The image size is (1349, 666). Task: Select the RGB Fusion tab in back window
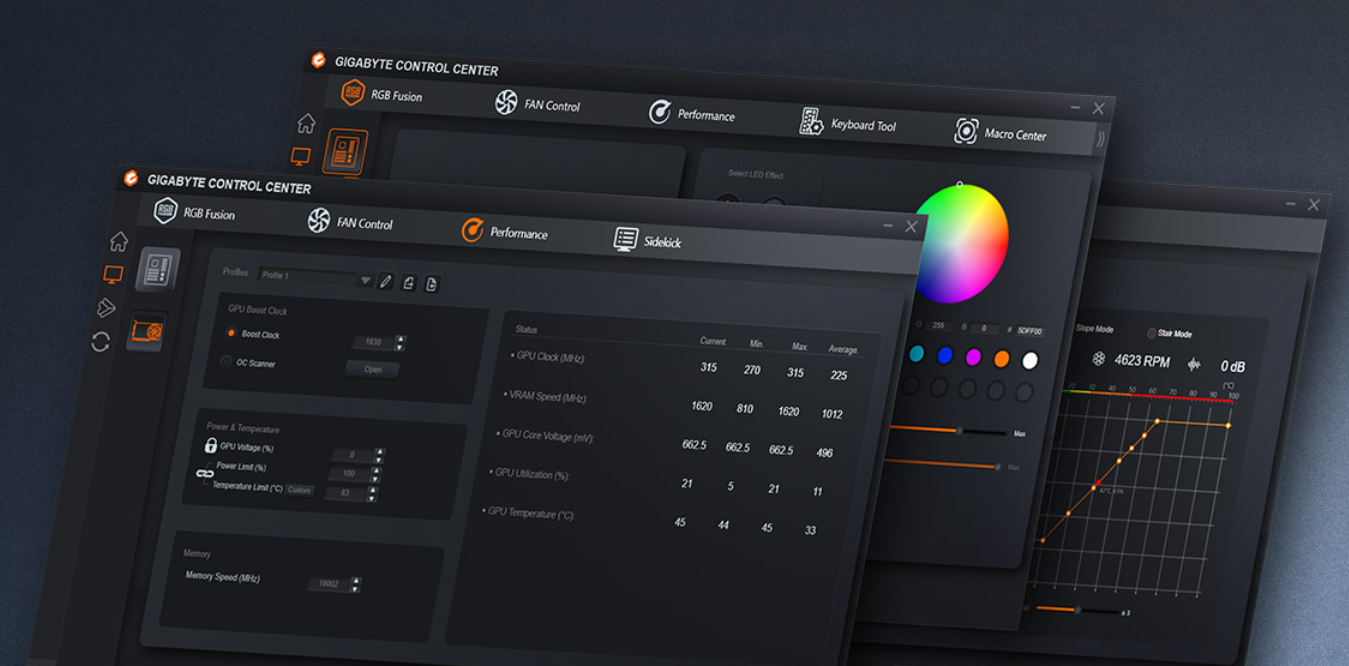tap(381, 94)
